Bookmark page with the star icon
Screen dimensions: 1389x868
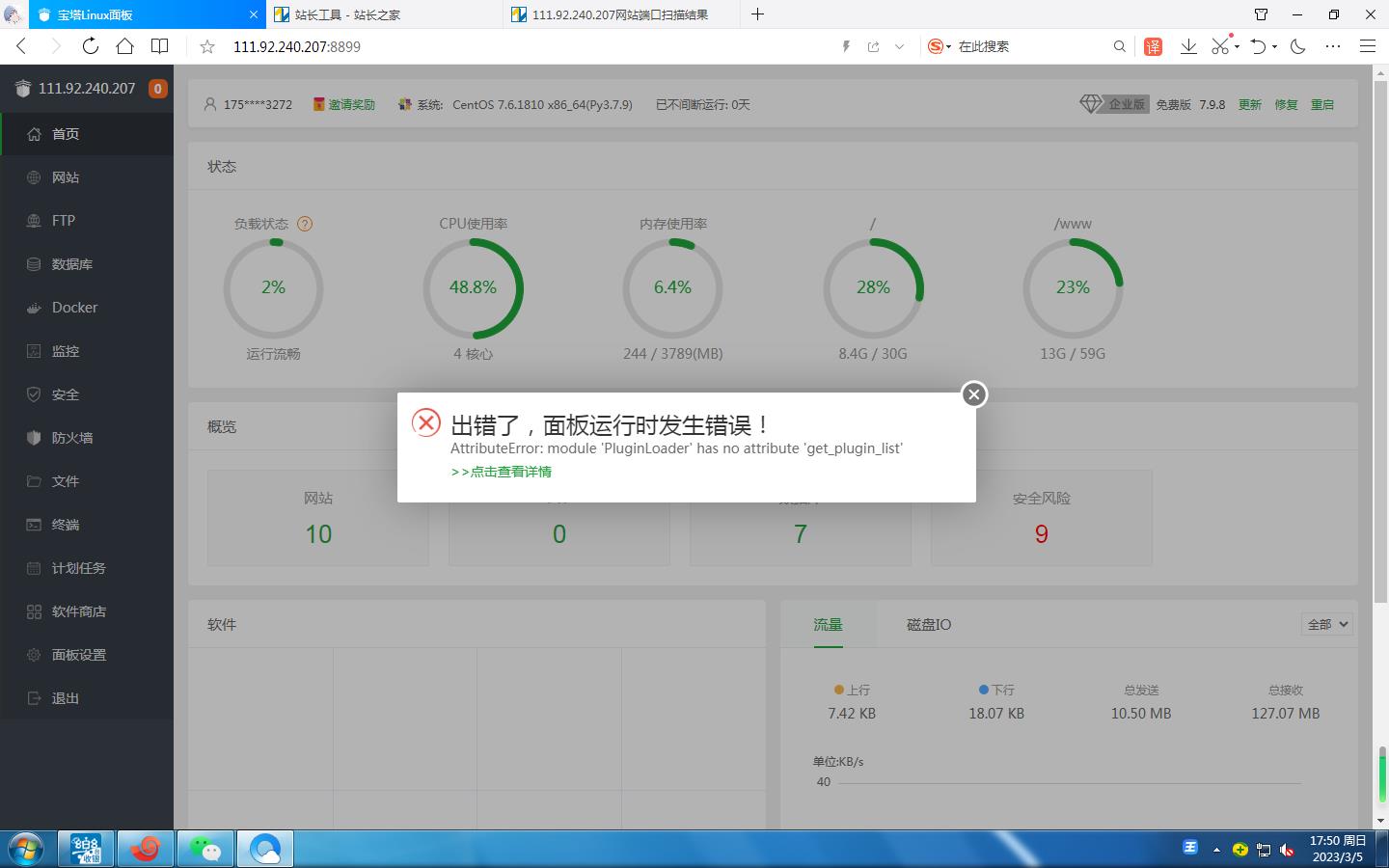207,46
